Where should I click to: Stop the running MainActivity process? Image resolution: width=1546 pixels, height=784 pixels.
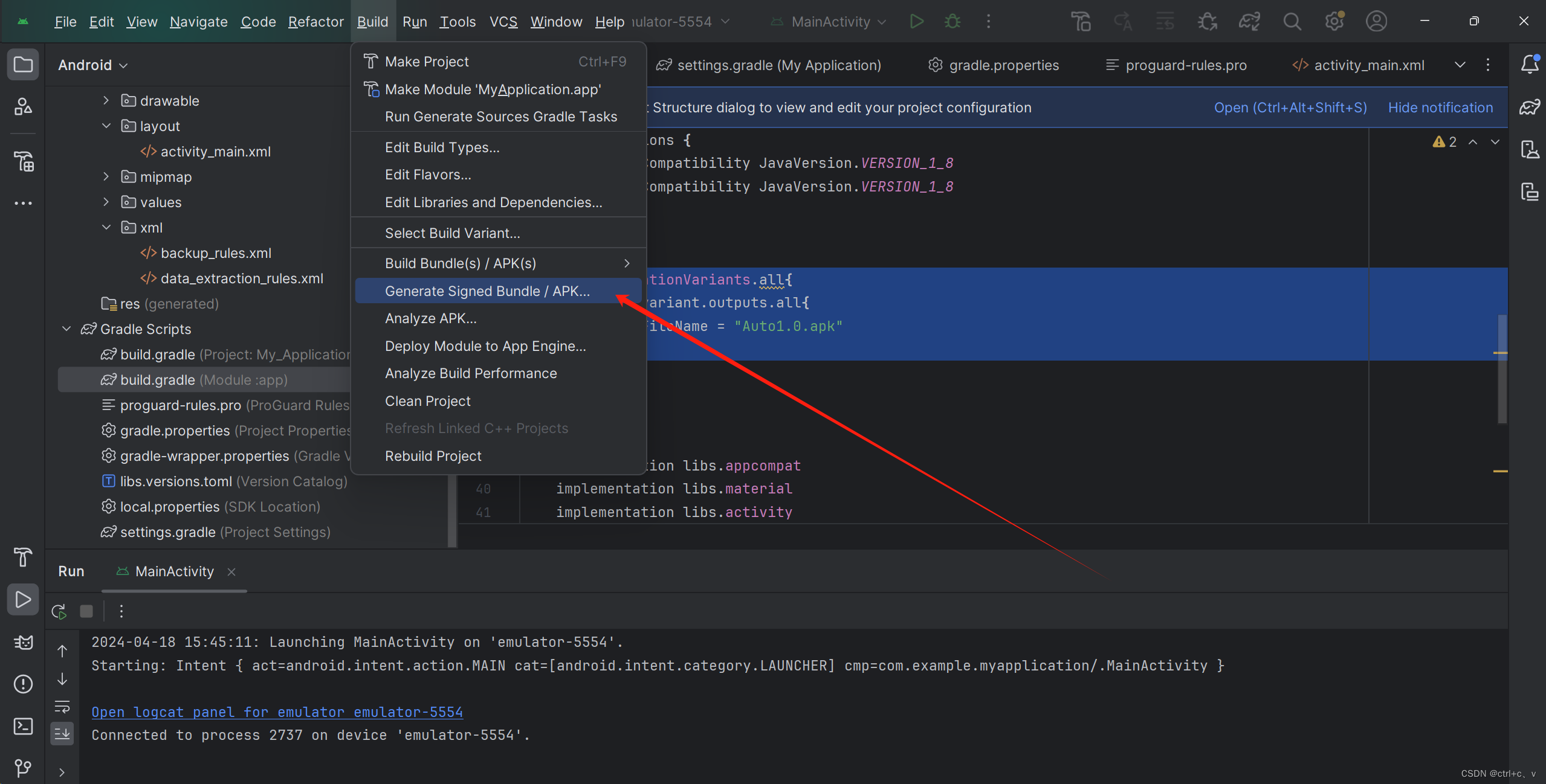(86, 611)
